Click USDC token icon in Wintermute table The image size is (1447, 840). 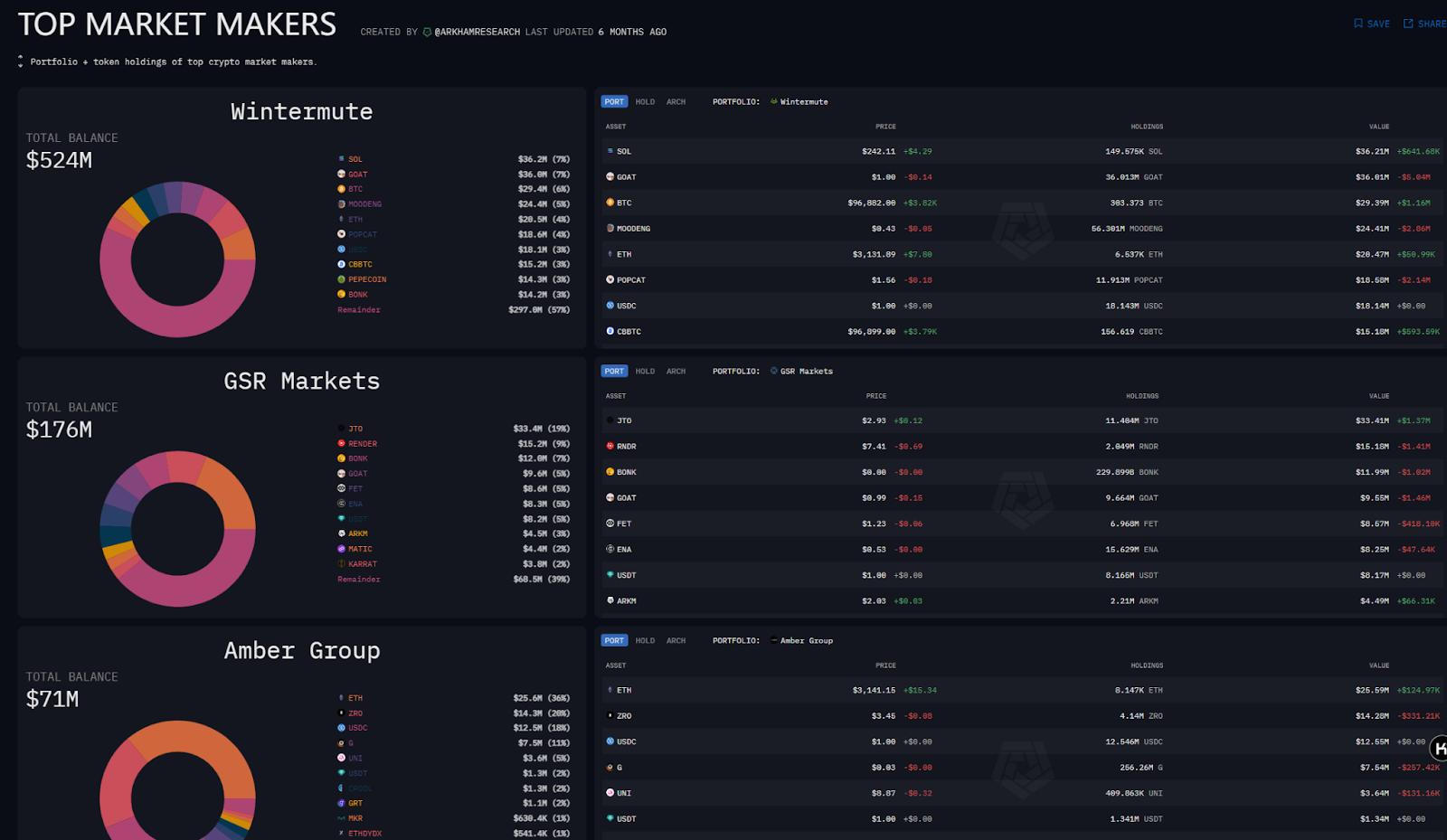(x=610, y=306)
